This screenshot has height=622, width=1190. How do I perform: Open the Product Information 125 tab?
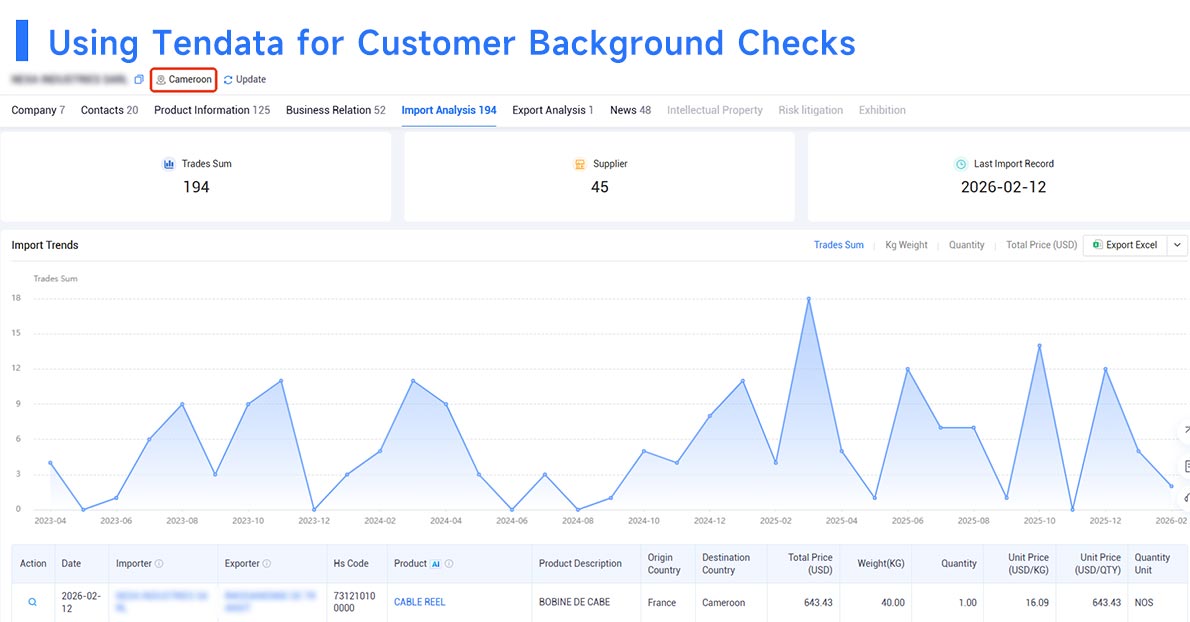coord(212,110)
